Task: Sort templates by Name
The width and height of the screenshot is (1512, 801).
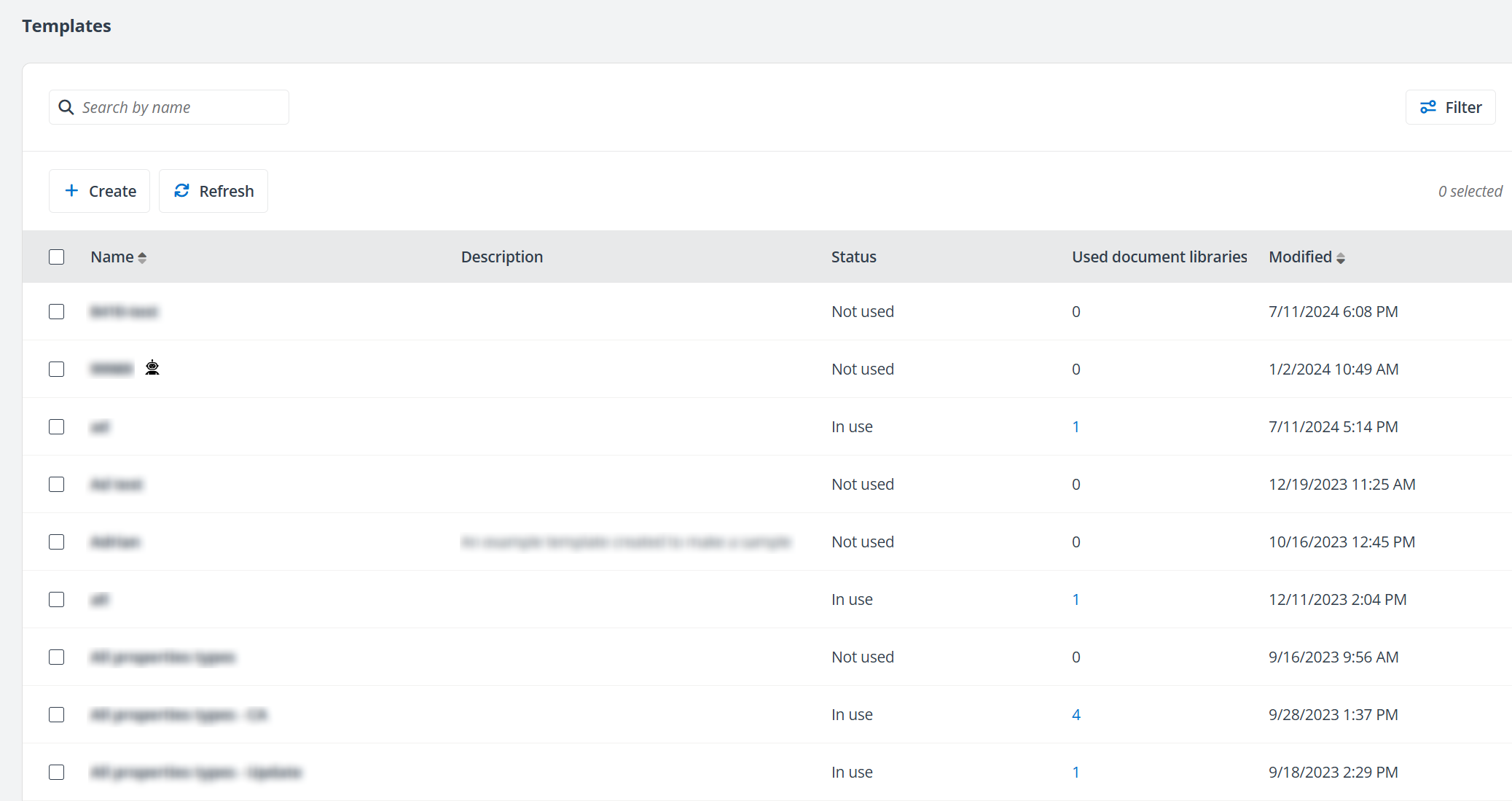Action: pos(113,257)
